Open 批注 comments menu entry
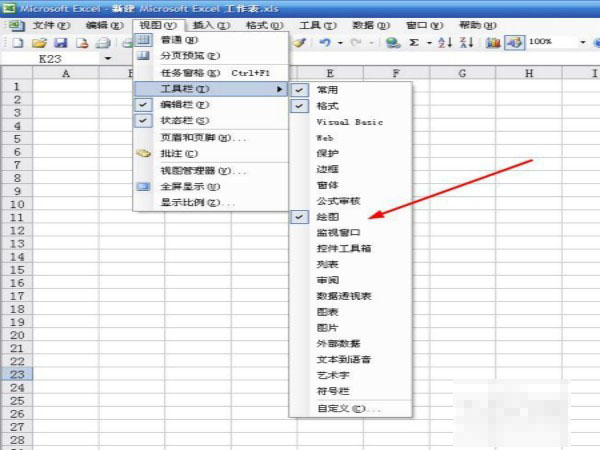This screenshot has width=600, height=450. 210,153
